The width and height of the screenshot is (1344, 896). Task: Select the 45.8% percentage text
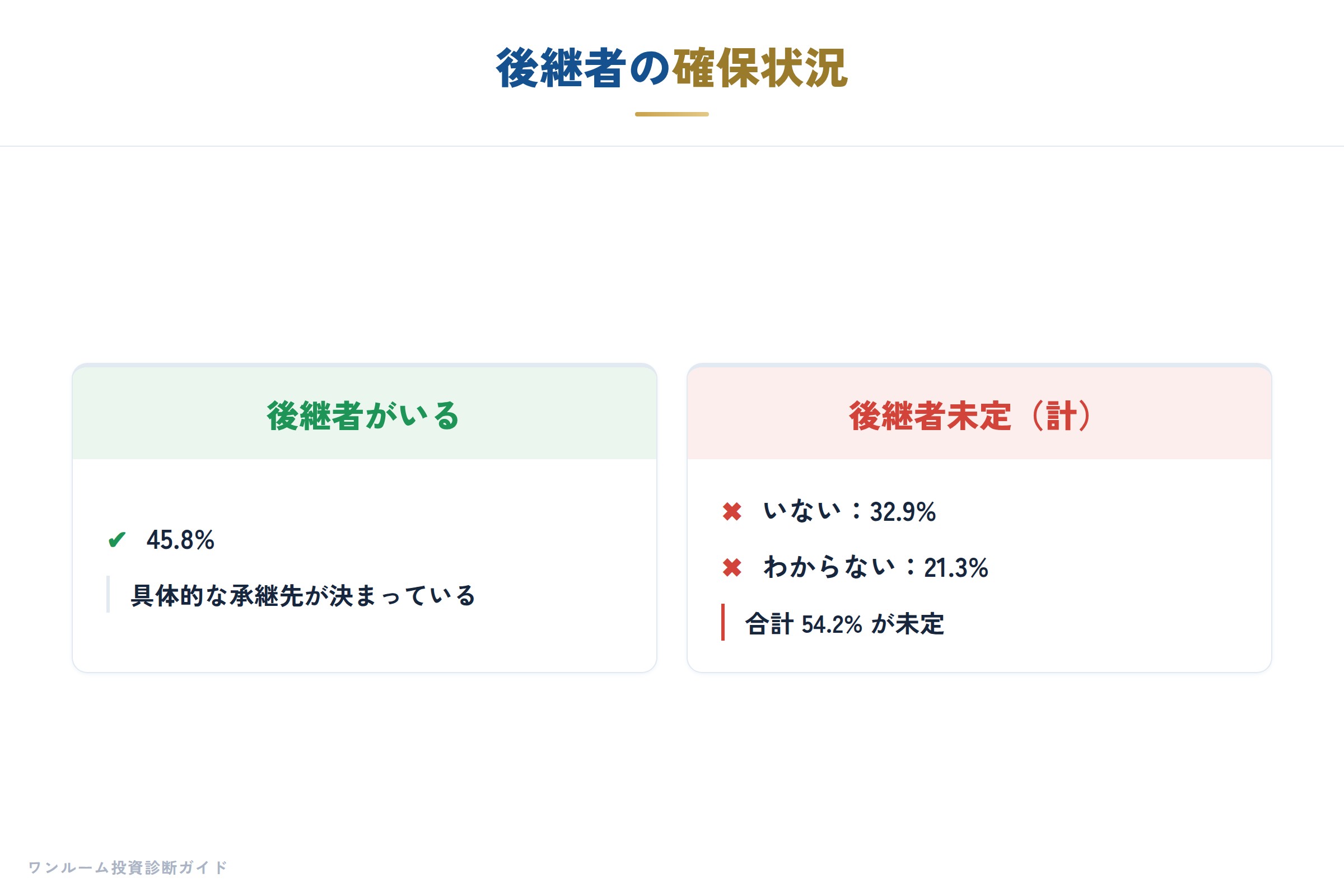(x=180, y=540)
